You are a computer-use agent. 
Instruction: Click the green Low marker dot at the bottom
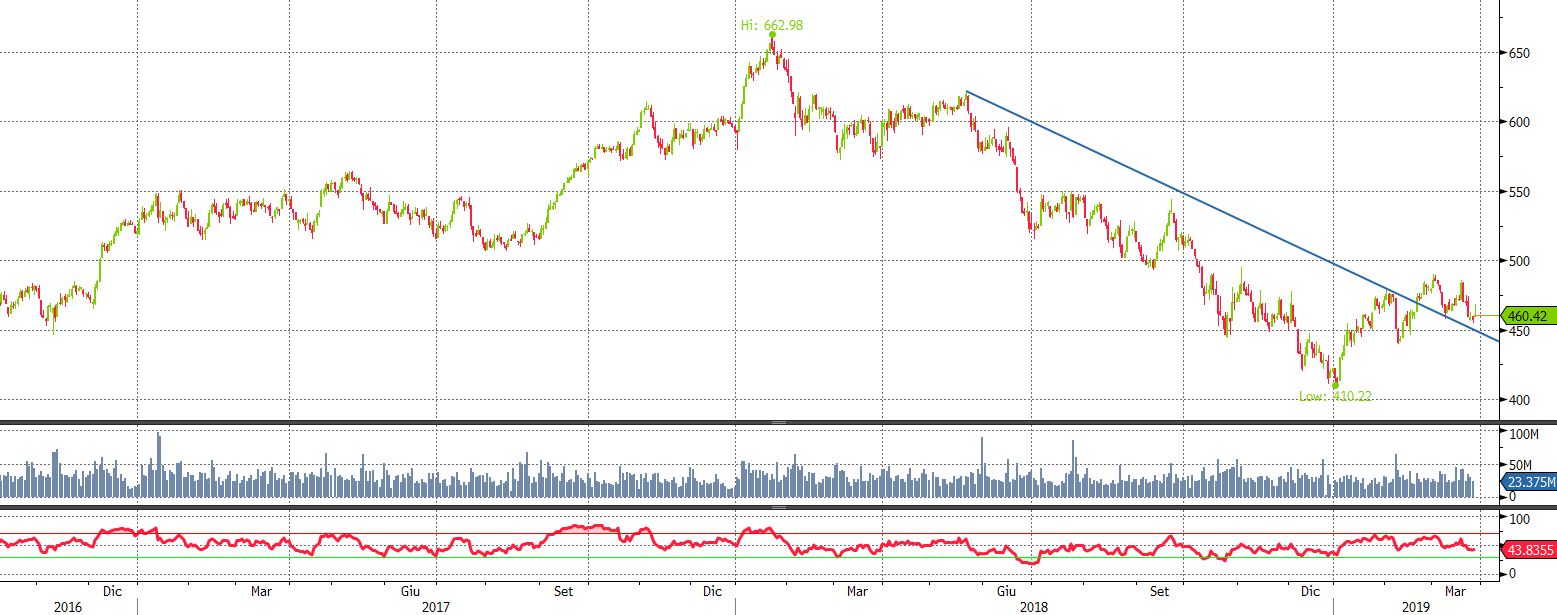click(x=1335, y=385)
